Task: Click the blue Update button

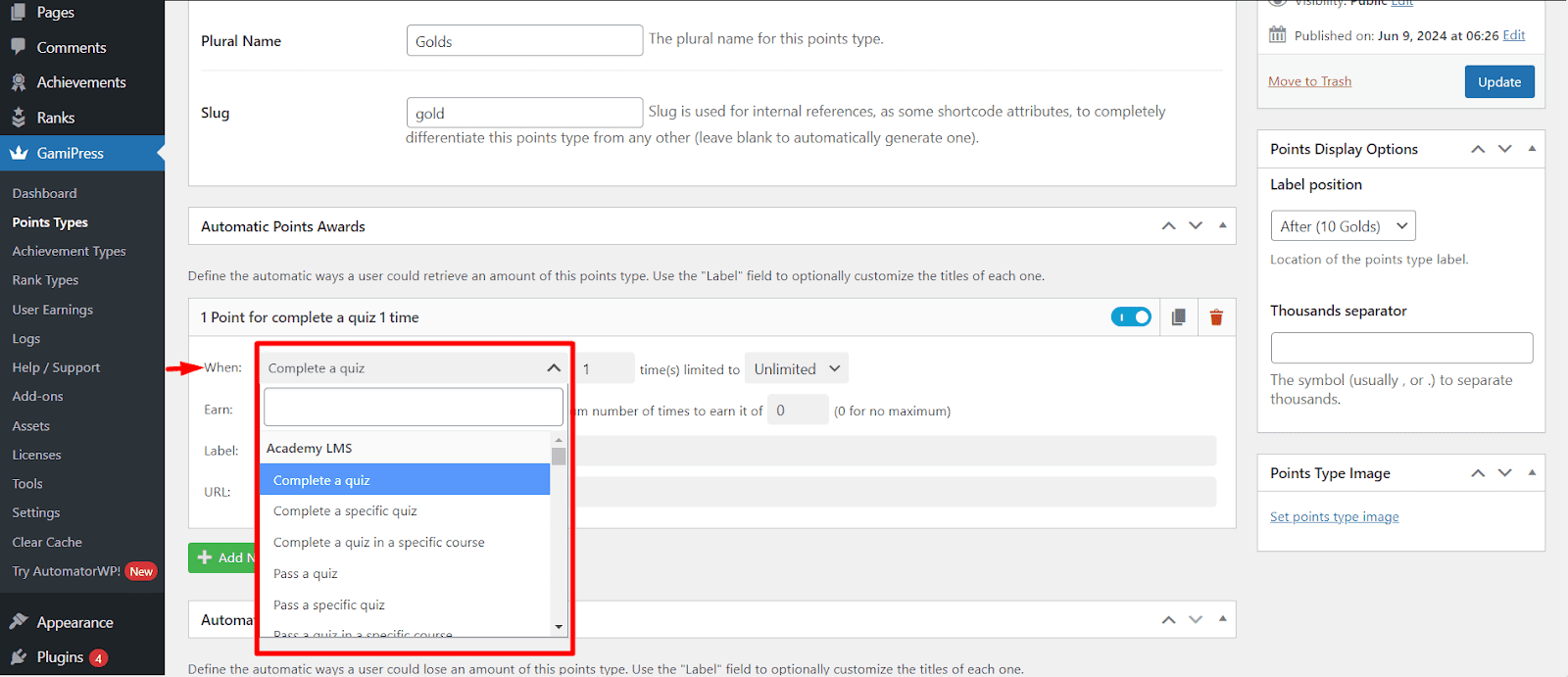Action: (x=1499, y=82)
